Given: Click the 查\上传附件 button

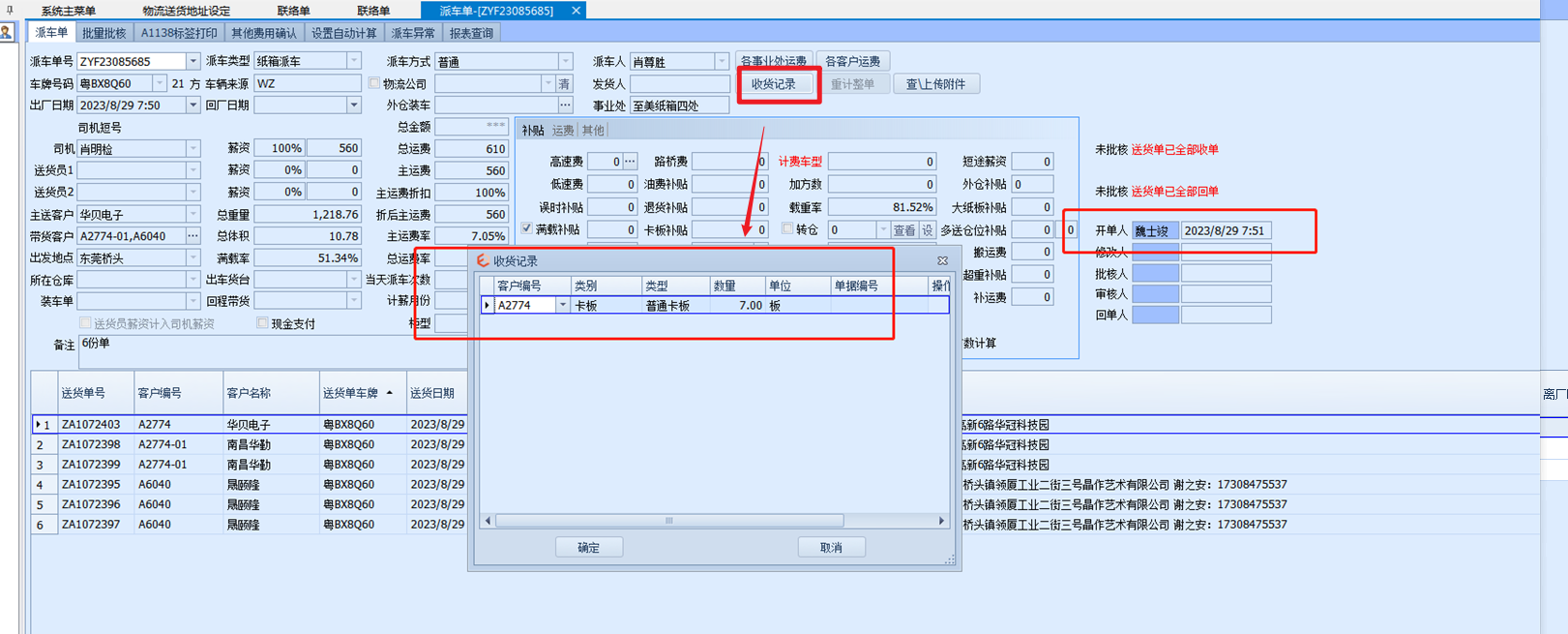Looking at the screenshot, I should pos(935,84).
